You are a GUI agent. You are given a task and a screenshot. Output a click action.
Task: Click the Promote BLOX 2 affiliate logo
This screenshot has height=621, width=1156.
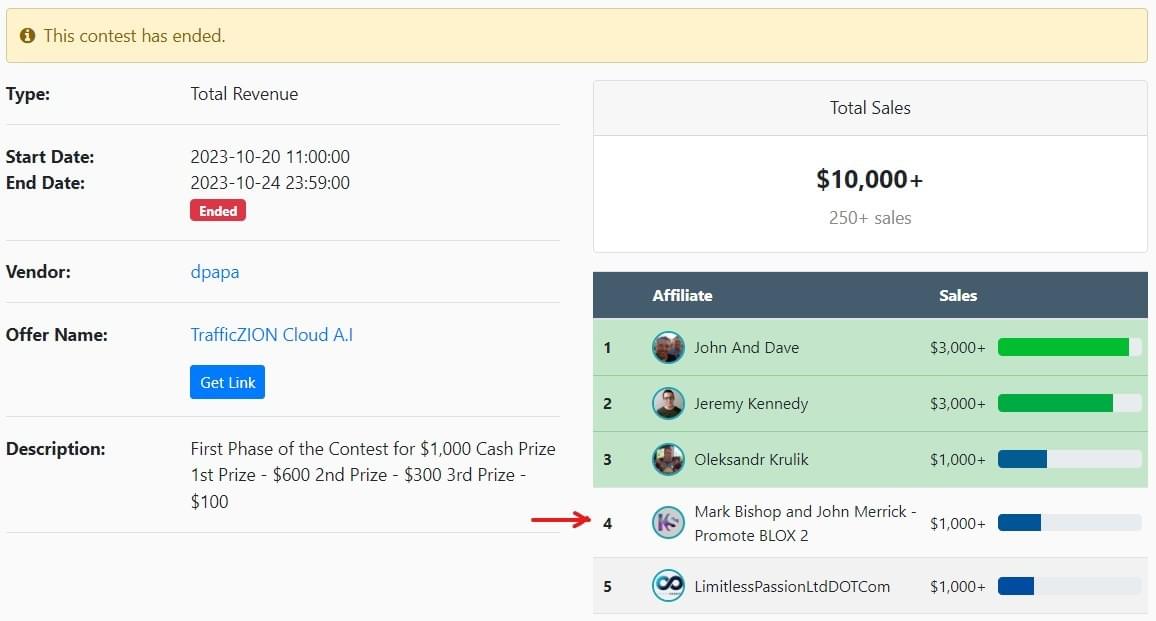668,522
